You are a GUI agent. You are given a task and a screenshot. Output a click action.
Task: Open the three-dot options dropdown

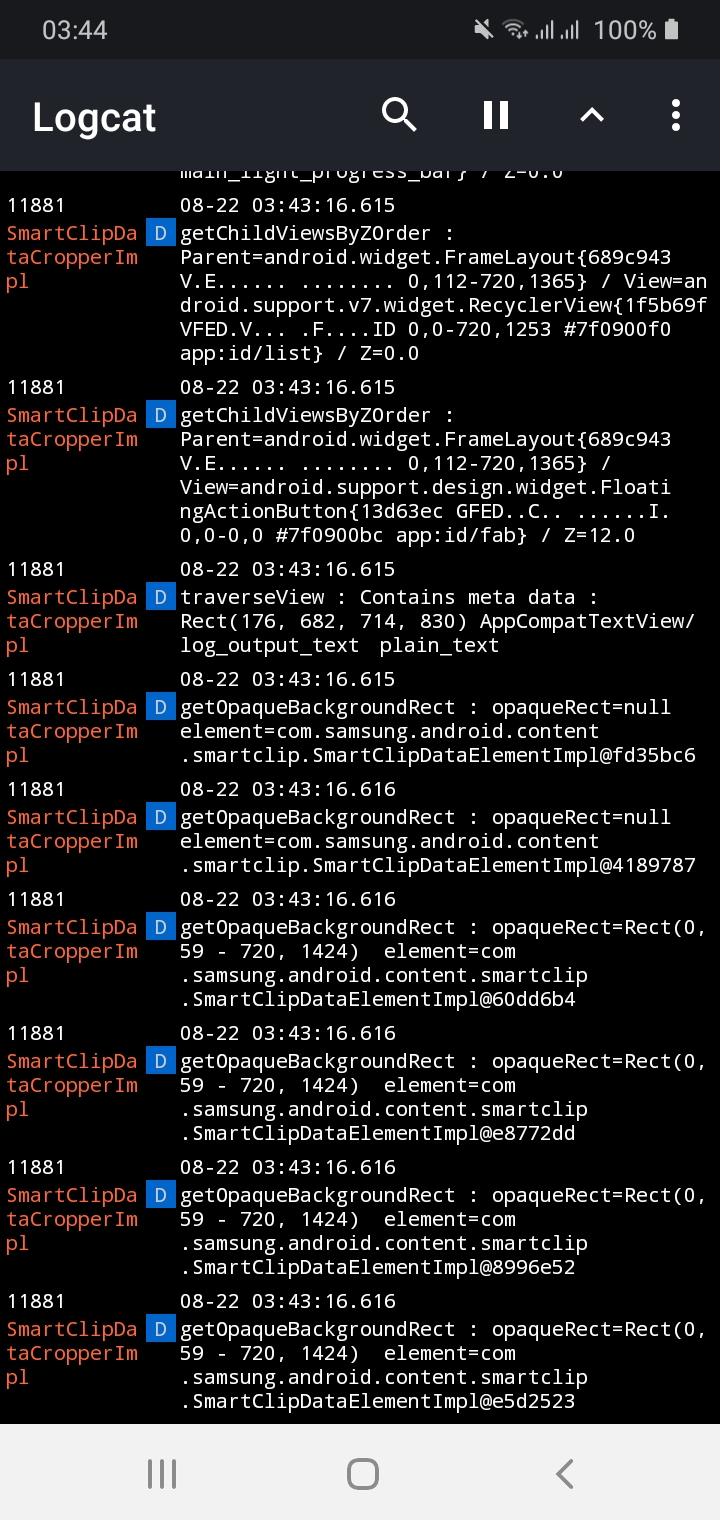(x=675, y=115)
